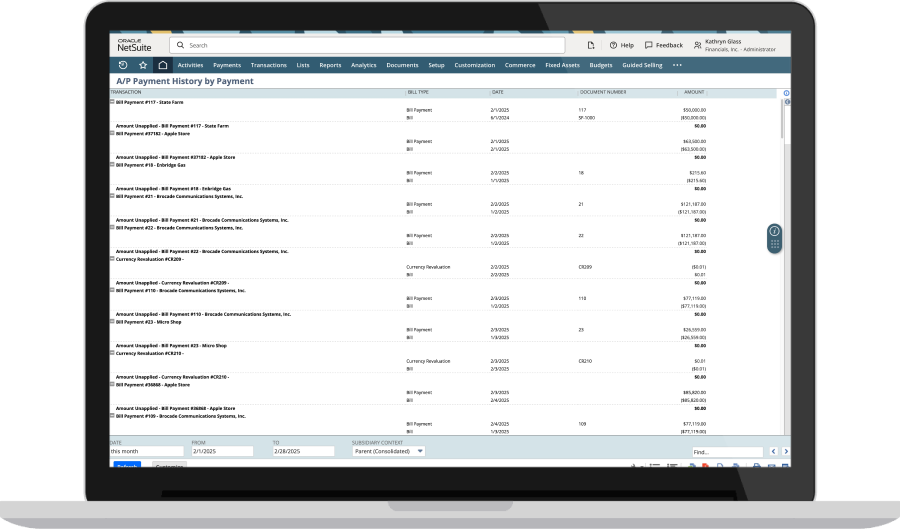
Task: Open the Subsidiary Context dropdown
Action: pyautogui.click(x=389, y=451)
